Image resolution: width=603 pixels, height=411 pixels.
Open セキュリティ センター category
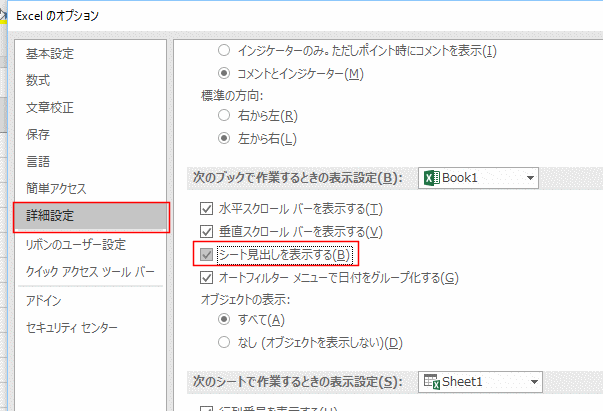tap(72, 327)
